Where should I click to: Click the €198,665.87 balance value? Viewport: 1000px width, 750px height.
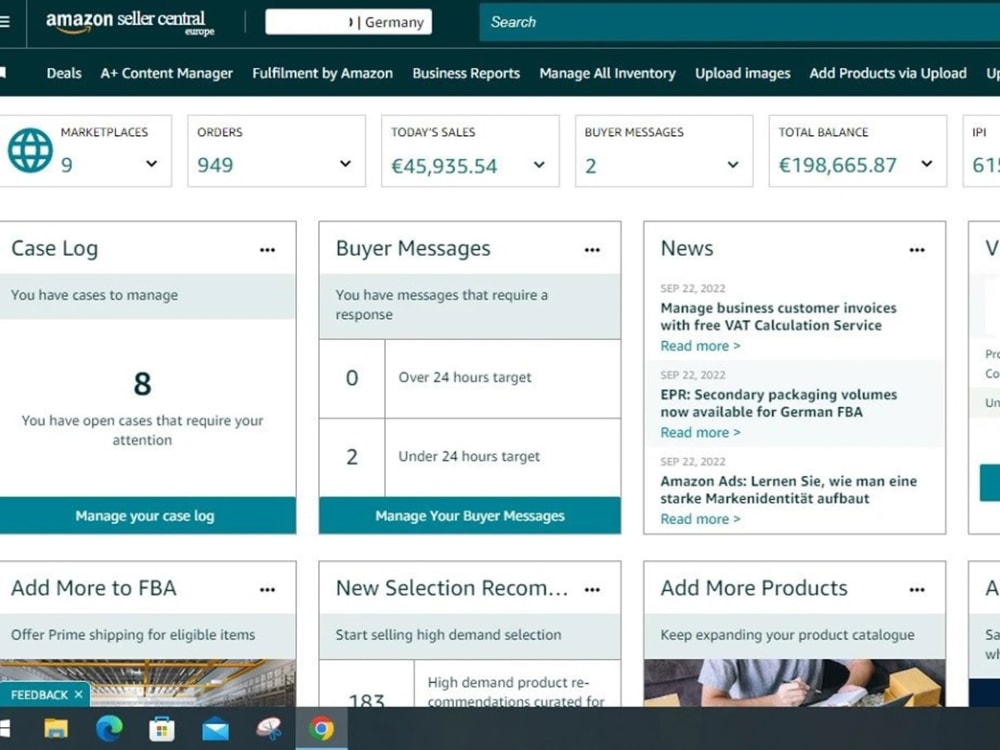click(x=837, y=165)
